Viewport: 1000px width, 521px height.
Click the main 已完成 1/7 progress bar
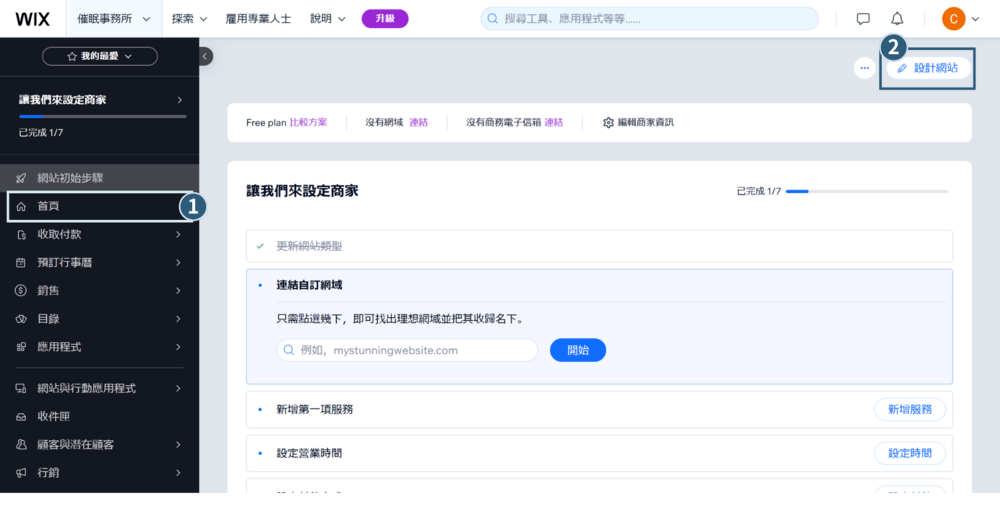pyautogui.click(x=867, y=191)
